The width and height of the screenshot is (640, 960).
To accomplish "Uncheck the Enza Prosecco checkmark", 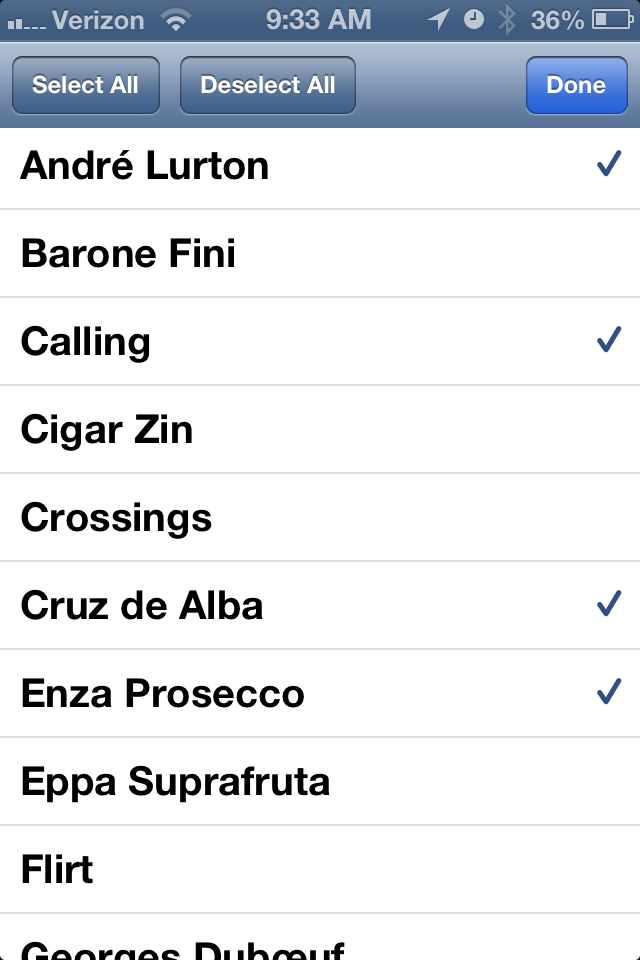I will (609, 692).
